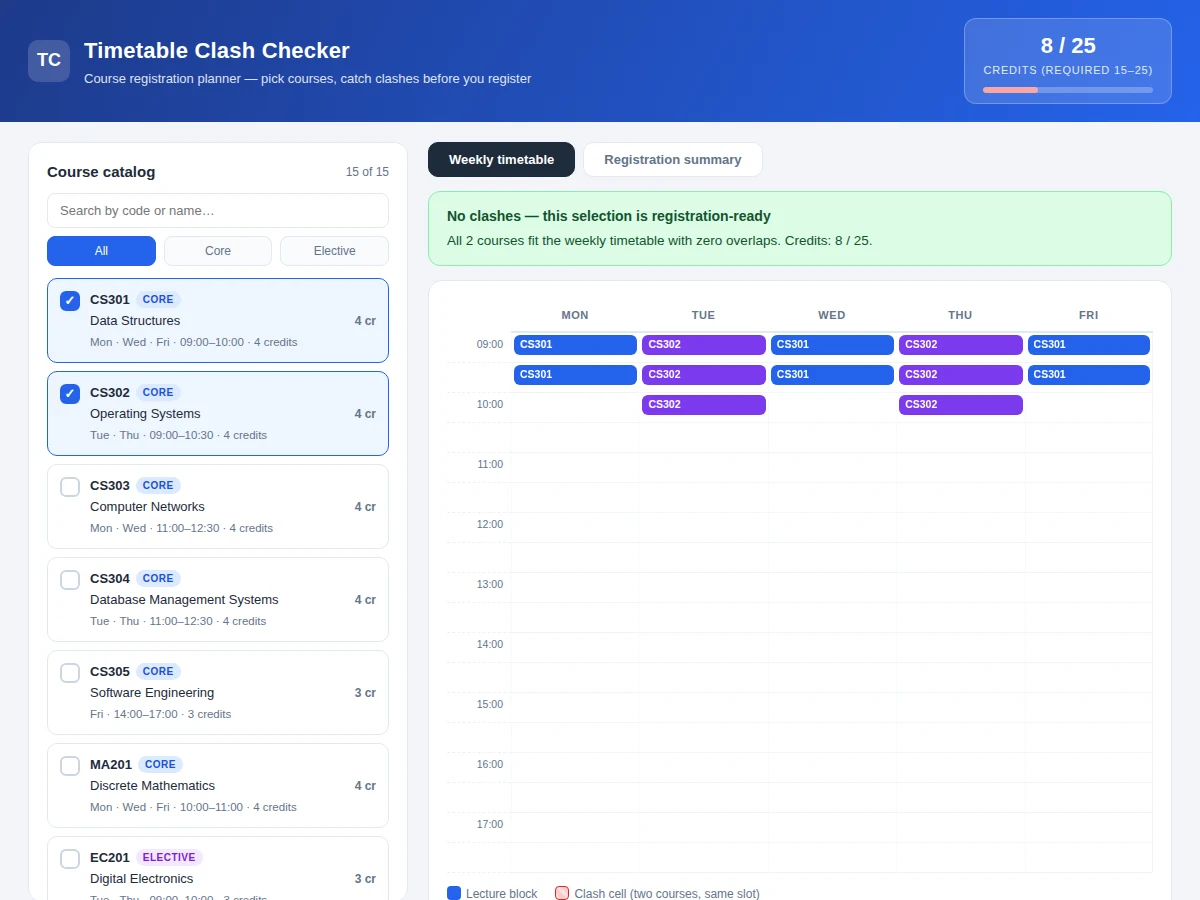Filter the catalog by Core courses
This screenshot has height=900, width=1200.
coord(218,251)
